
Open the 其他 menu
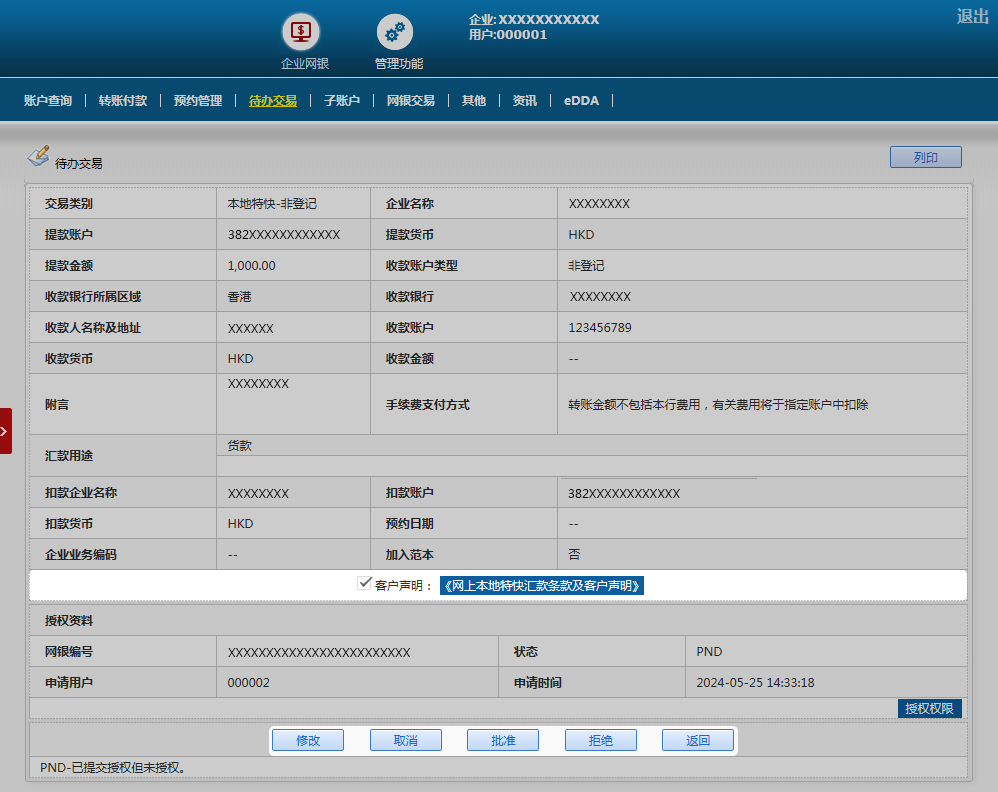[474, 101]
